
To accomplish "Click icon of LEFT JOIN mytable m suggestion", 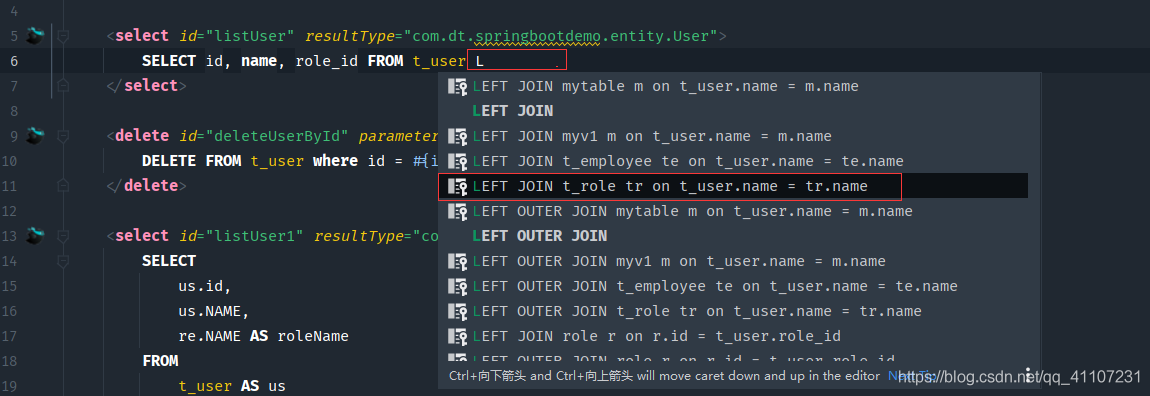I will coord(458,86).
